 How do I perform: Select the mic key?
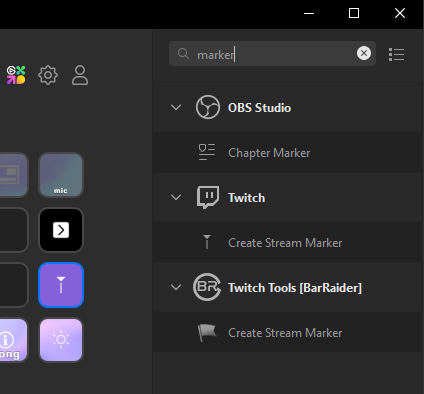61,175
